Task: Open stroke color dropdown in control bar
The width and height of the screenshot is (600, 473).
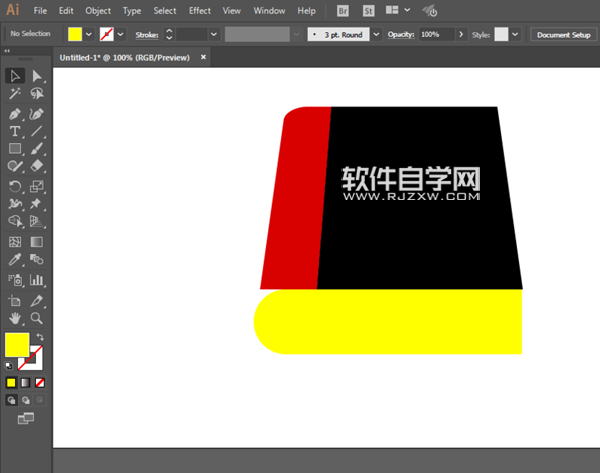Action: tap(121, 34)
